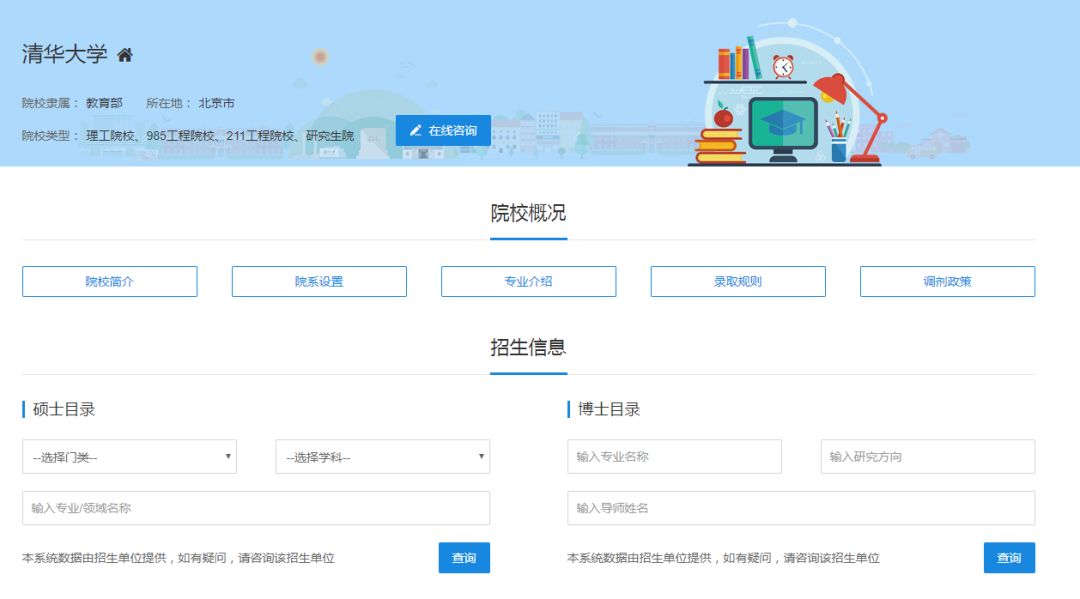Click the data notice under 硕士目录
The image size is (1080, 599).
coord(178,558)
